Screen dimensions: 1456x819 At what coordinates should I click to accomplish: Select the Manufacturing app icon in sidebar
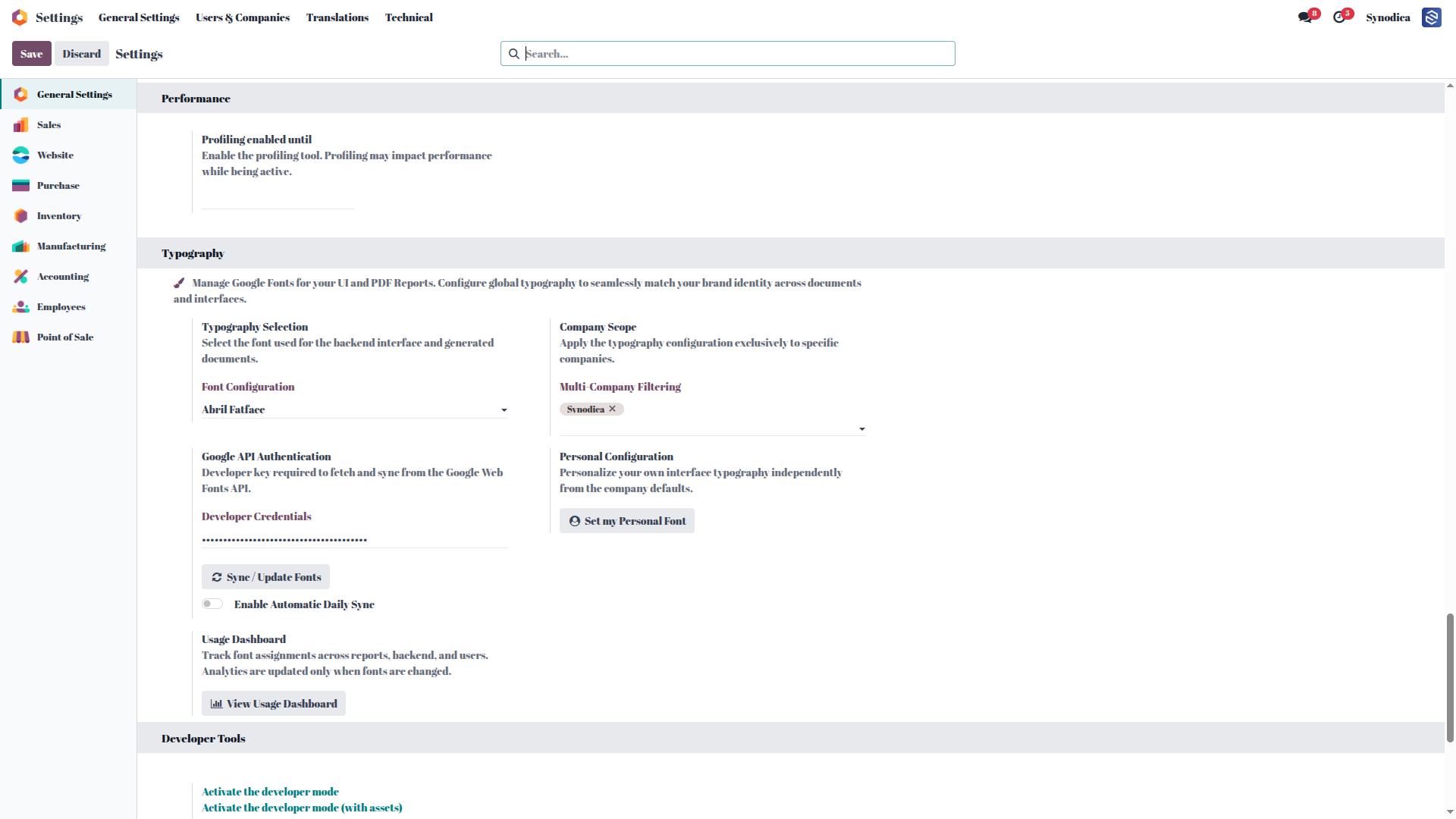pyautogui.click(x=21, y=246)
